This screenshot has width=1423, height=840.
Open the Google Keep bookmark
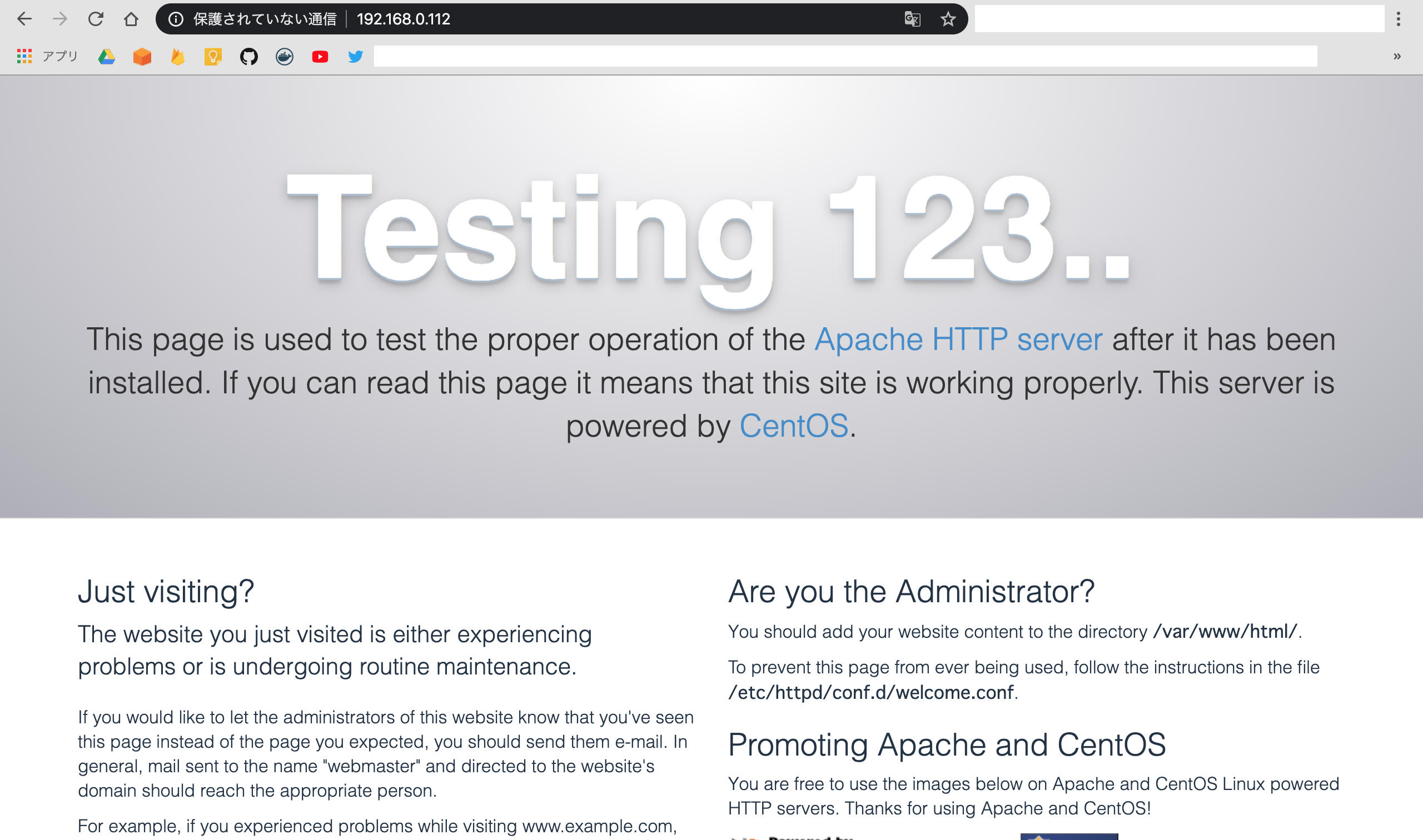pyautogui.click(x=213, y=57)
